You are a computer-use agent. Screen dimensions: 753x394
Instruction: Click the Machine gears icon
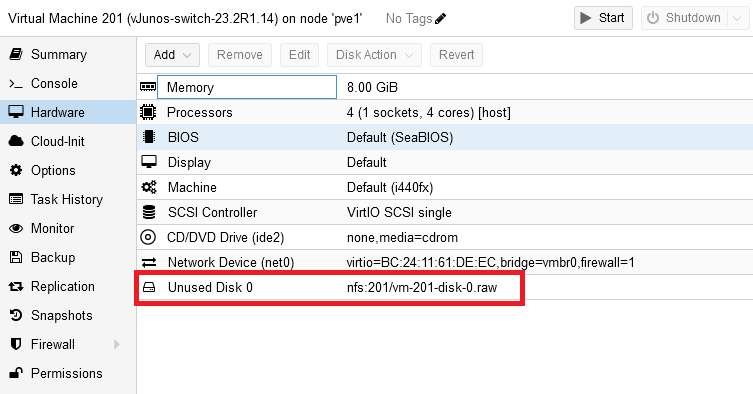pyautogui.click(x=149, y=187)
